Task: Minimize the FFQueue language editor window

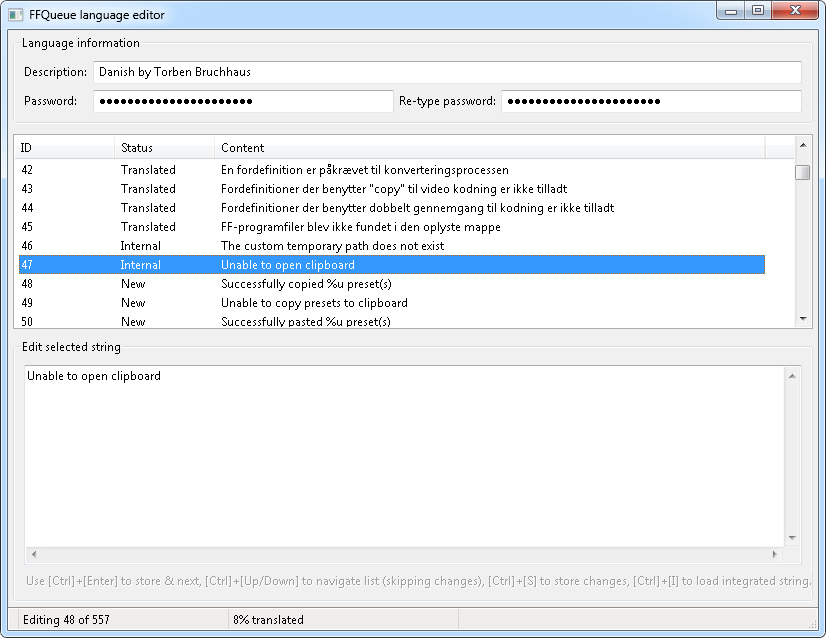Action: pyautogui.click(x=731, y=11)
